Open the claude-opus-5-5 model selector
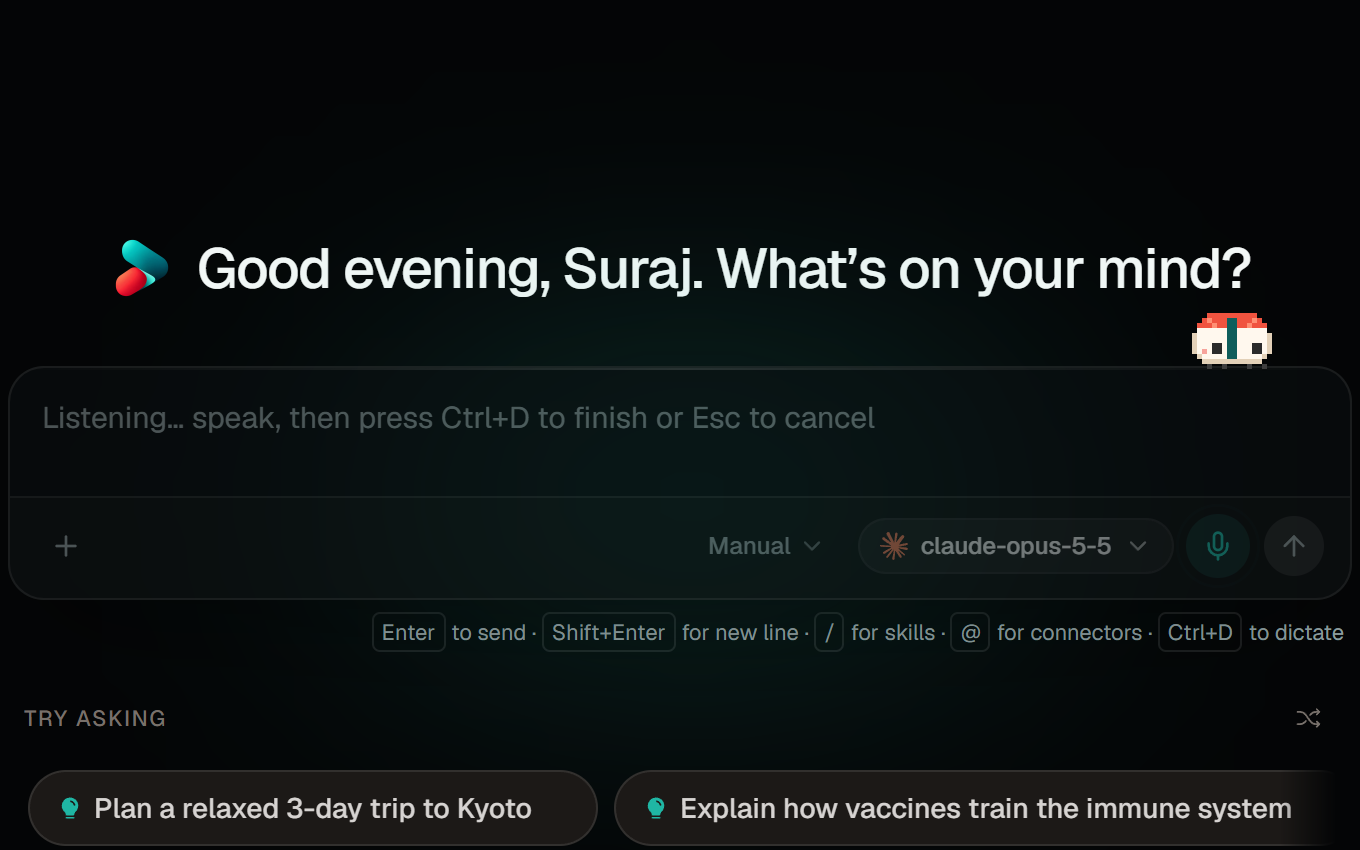The height and width of the screenshot is (850, 1360). pos(1015,546)
